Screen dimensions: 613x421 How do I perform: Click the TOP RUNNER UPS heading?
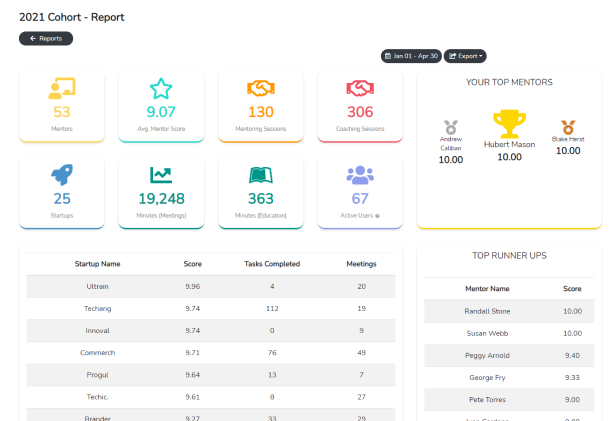pos(509,256)
